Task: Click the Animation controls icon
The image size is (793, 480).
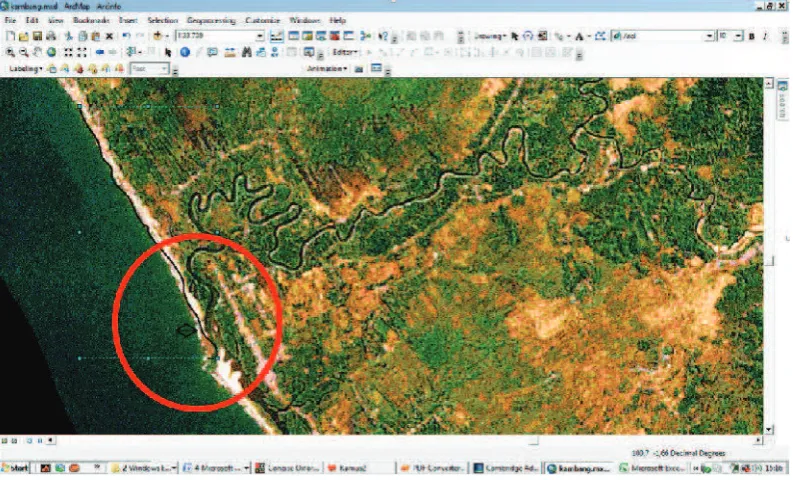Action: tap(376, 68)
